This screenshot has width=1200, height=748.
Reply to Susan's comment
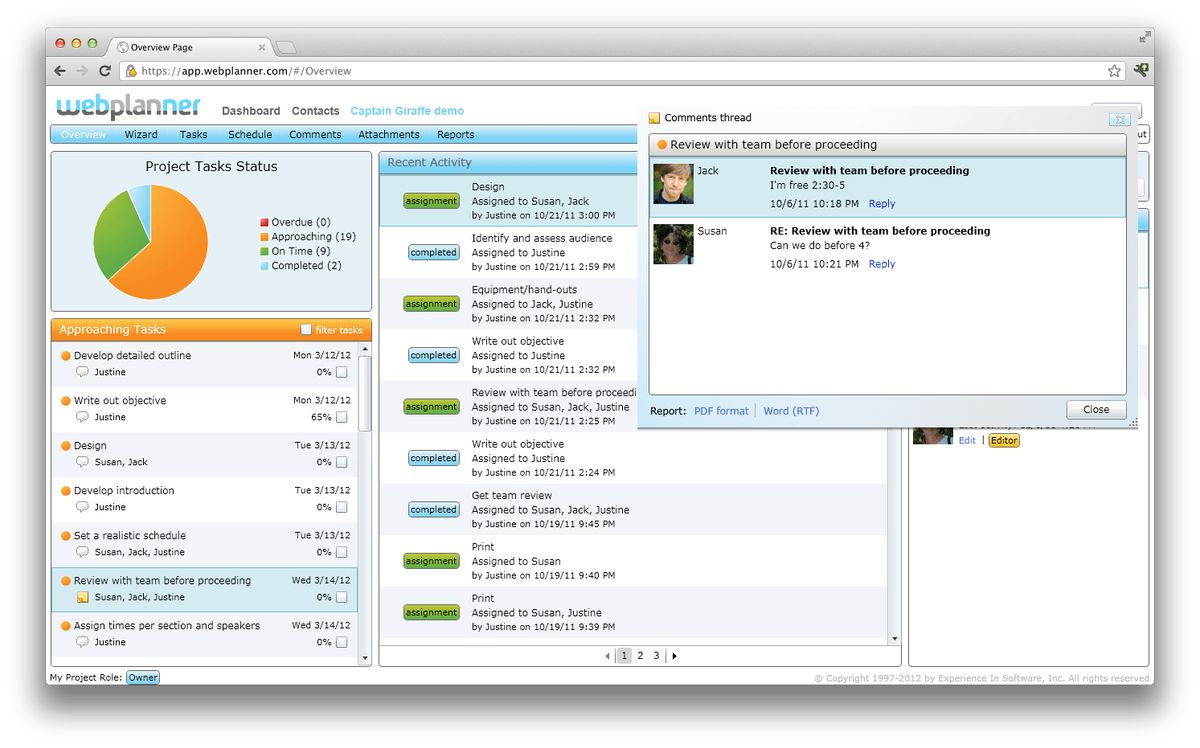[x=881, y=263]
